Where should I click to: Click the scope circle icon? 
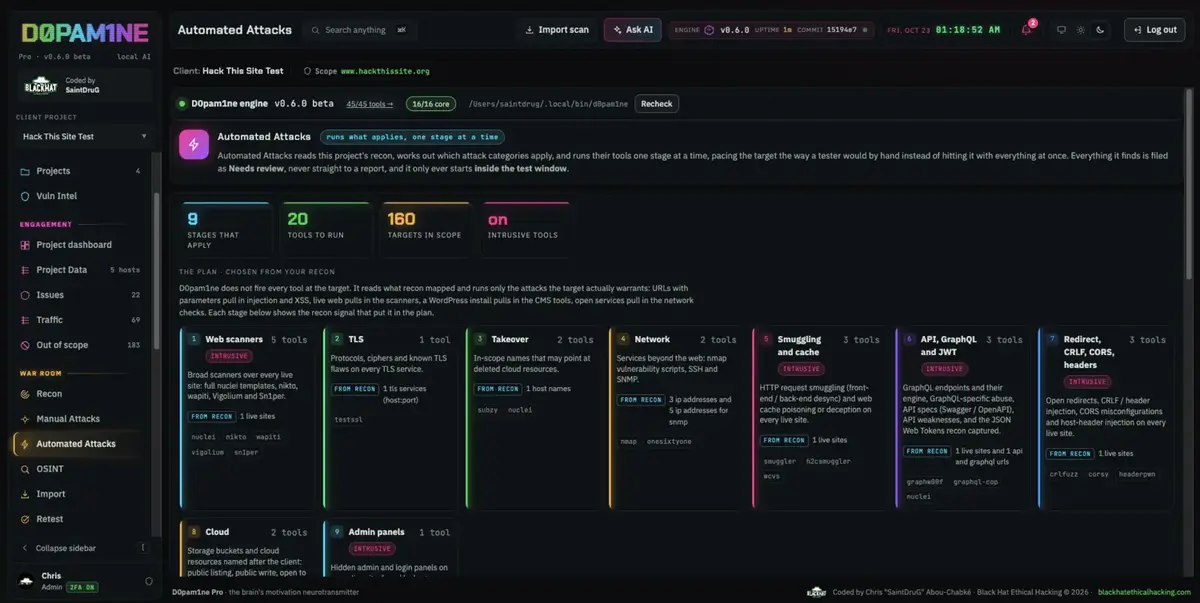coord(307,72)
